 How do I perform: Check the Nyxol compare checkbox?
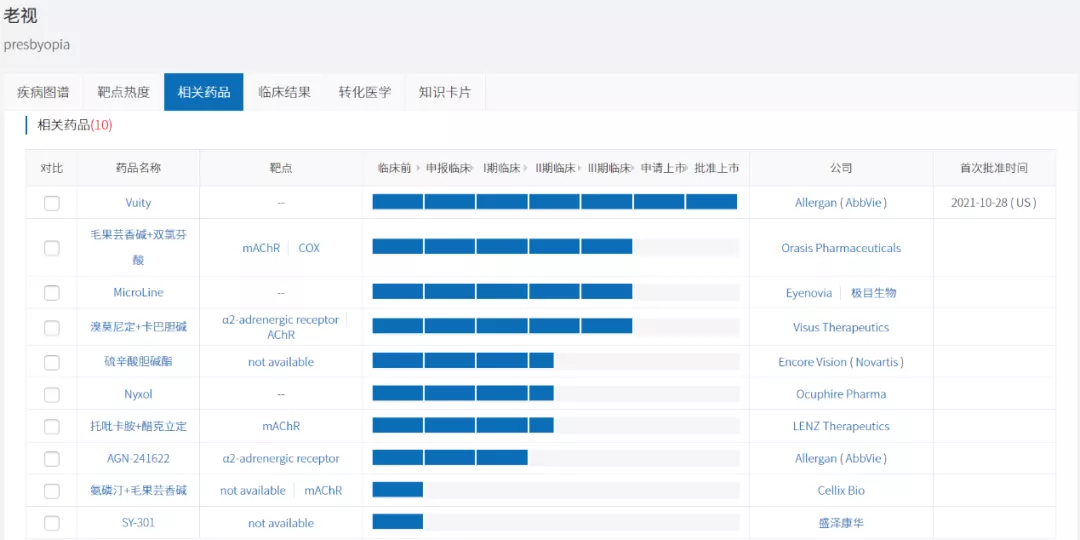coord(52,395)
